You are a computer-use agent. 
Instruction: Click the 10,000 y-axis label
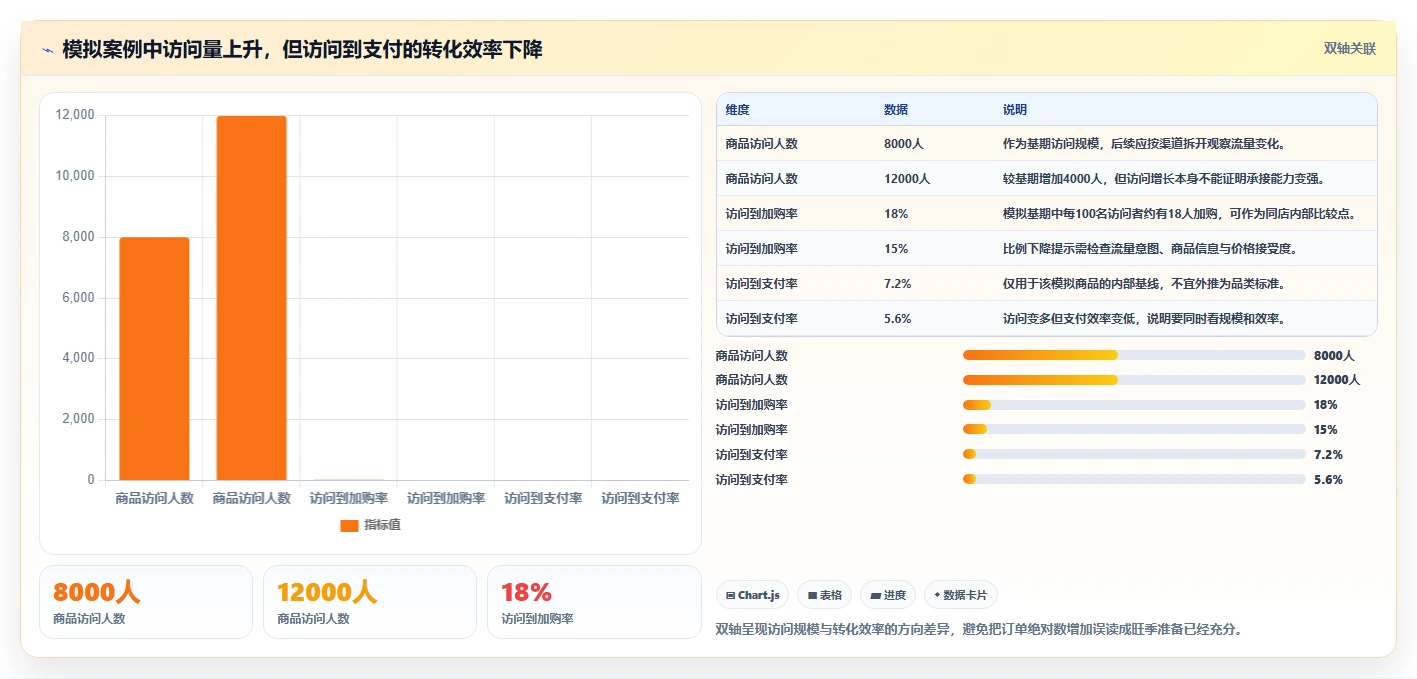(75, 176)
